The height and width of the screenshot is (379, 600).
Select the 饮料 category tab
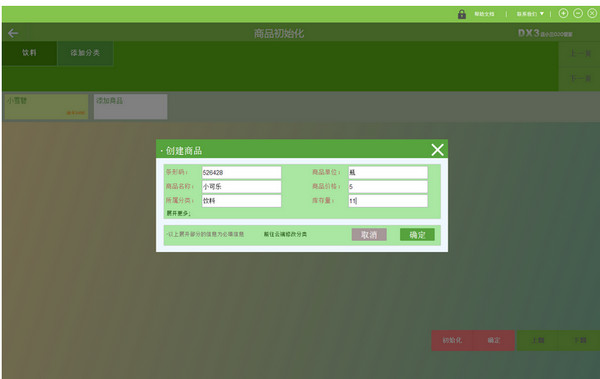[x=29, y=53]
